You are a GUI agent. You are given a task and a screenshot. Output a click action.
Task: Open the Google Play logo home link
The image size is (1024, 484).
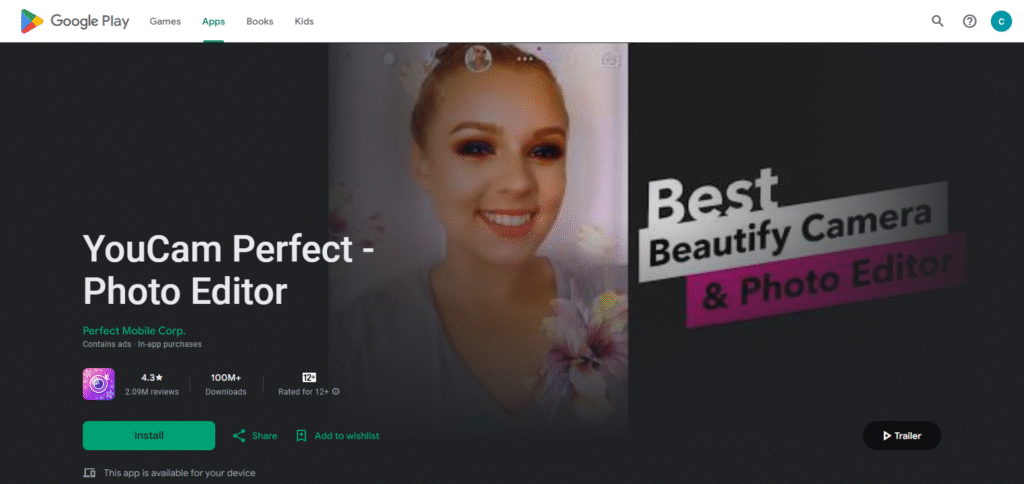(75, 22)
